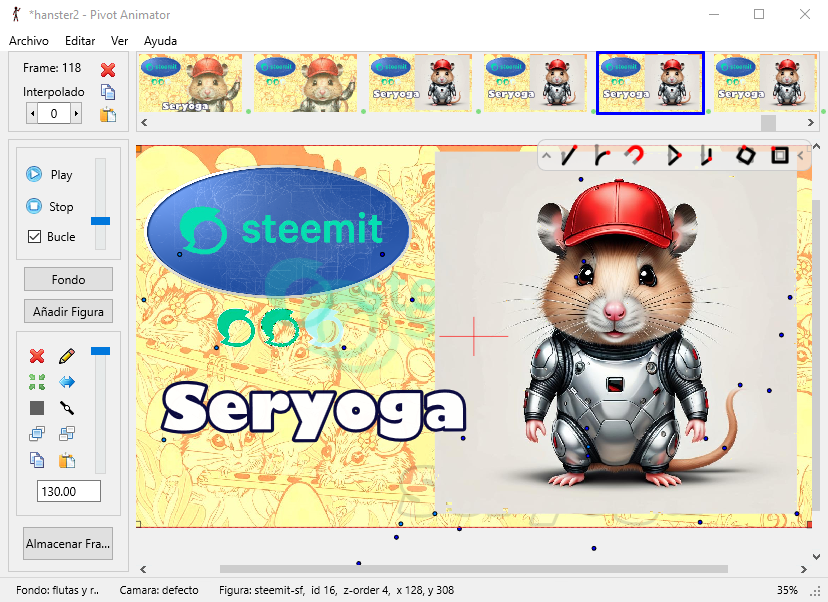Click the pencil edit figure icon
This screenshot has height=602, width=828.
(x=67, y=356)
